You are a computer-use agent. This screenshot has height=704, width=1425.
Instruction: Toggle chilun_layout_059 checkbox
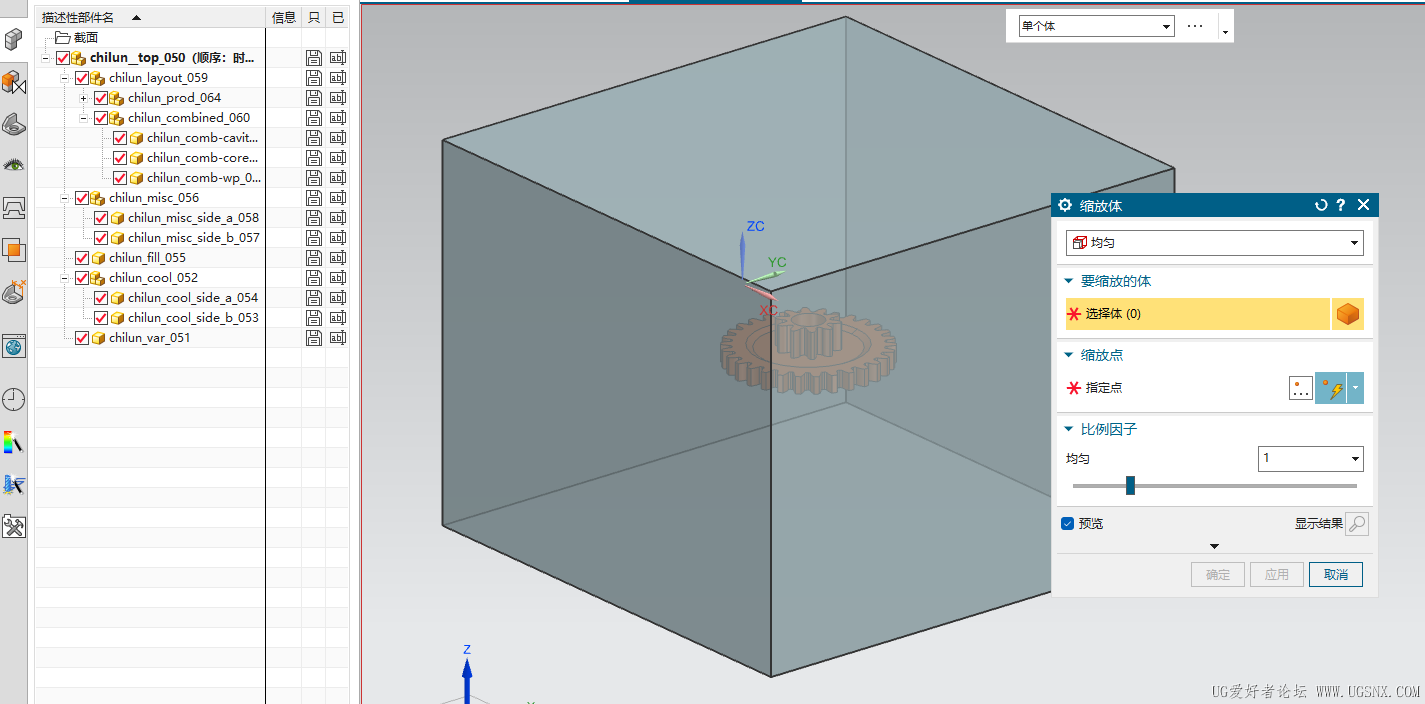point(82,78)
